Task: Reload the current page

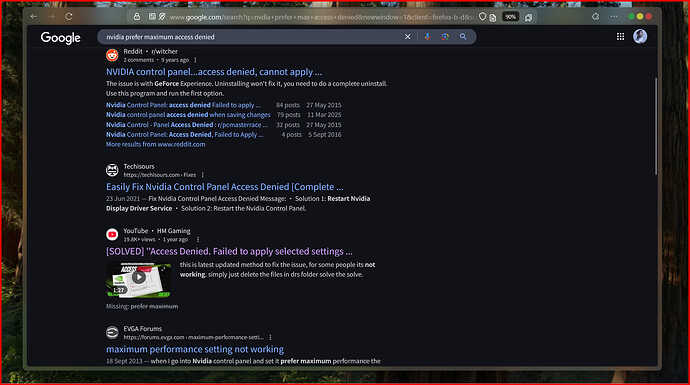Action: pos(69,17)
